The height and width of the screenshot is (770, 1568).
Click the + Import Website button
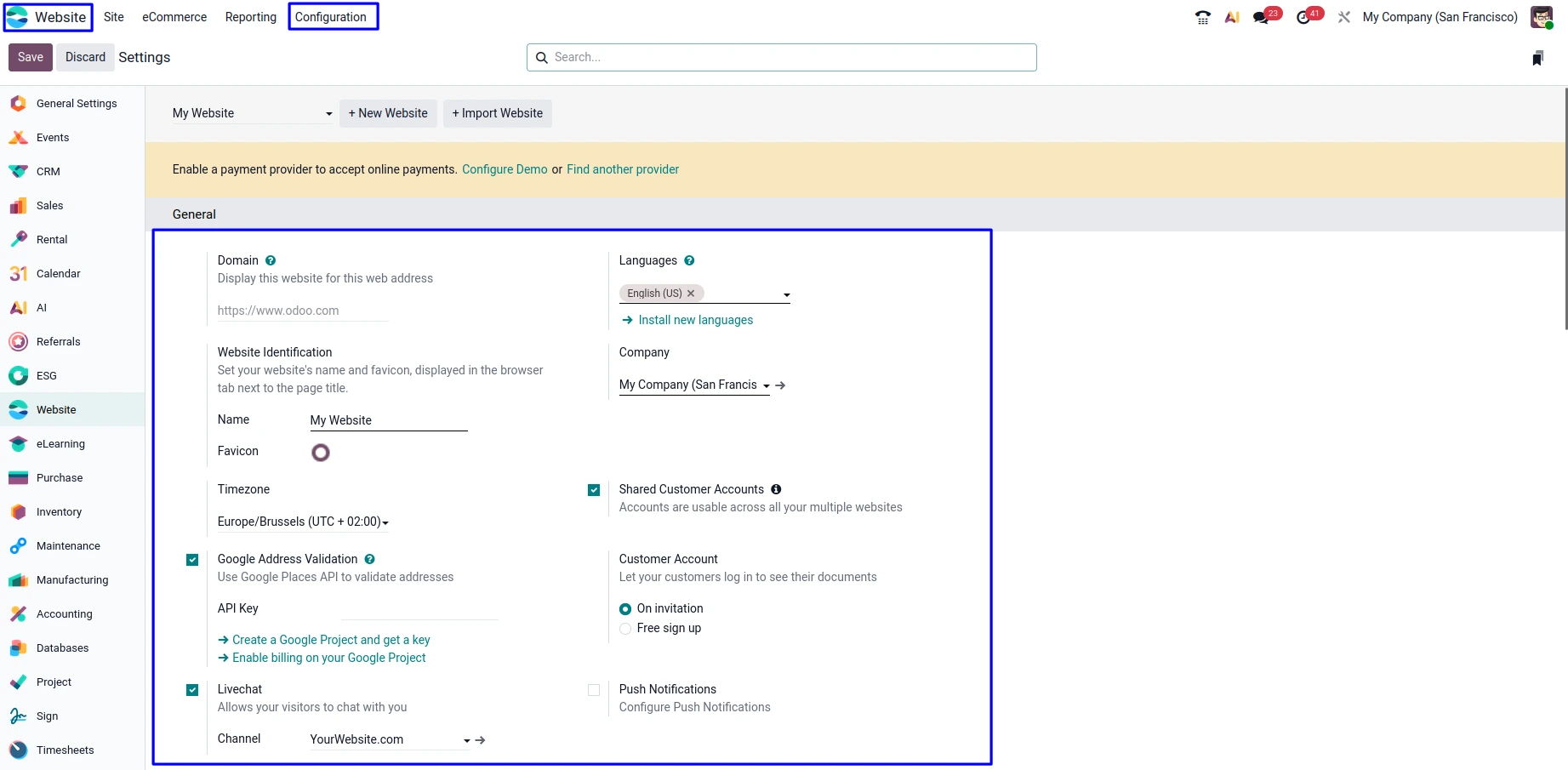498,113
